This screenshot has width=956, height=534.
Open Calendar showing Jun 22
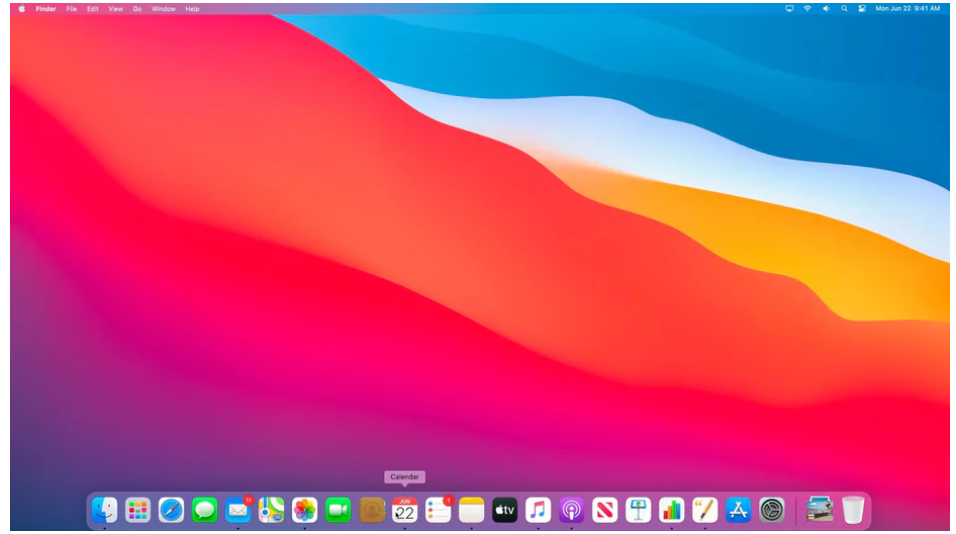(x=405, y=510)
